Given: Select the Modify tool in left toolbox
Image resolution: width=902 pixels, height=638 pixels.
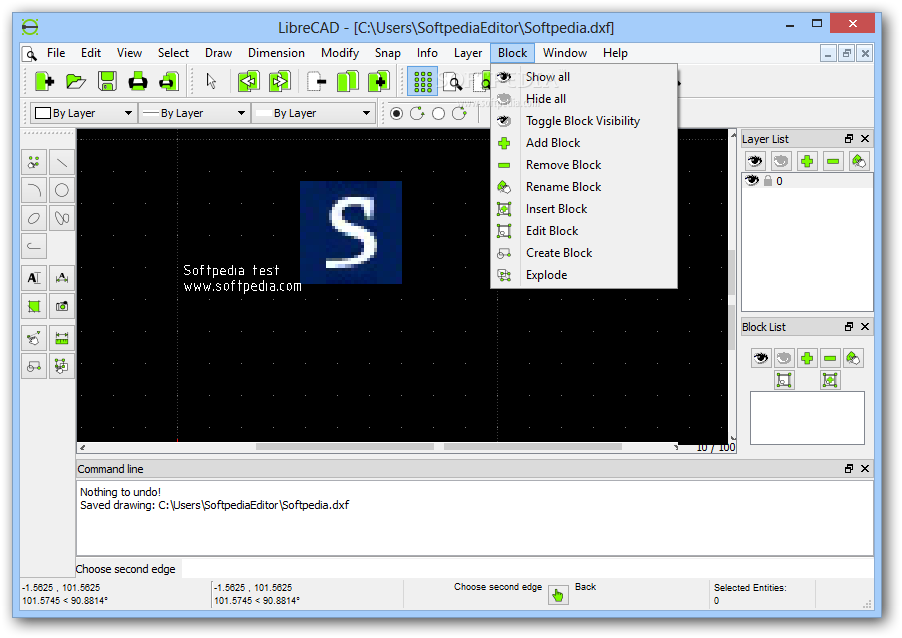Looking at the screenshot, I should click(34, 338).
